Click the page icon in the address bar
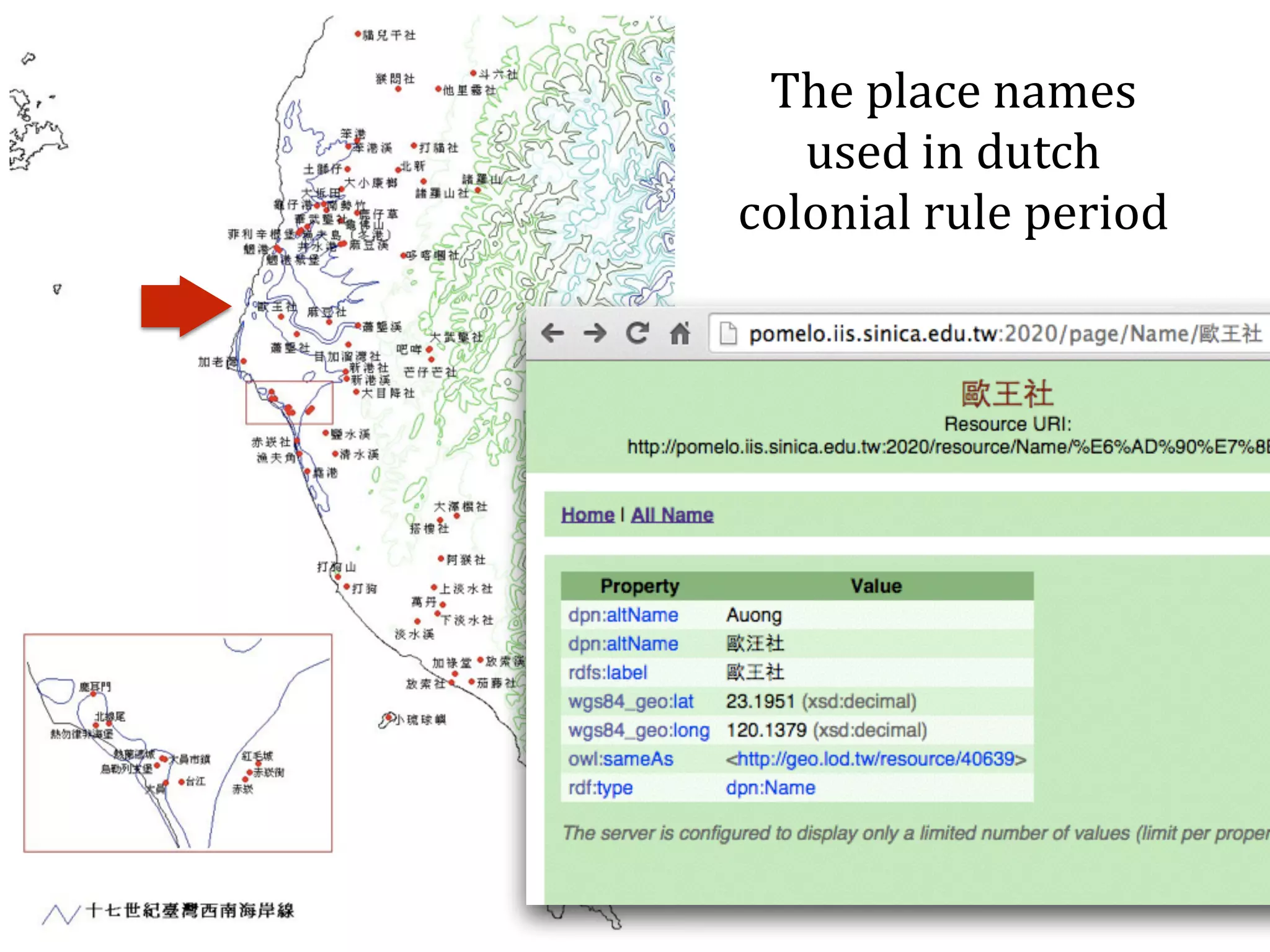1270x952 pixels. 728,333
